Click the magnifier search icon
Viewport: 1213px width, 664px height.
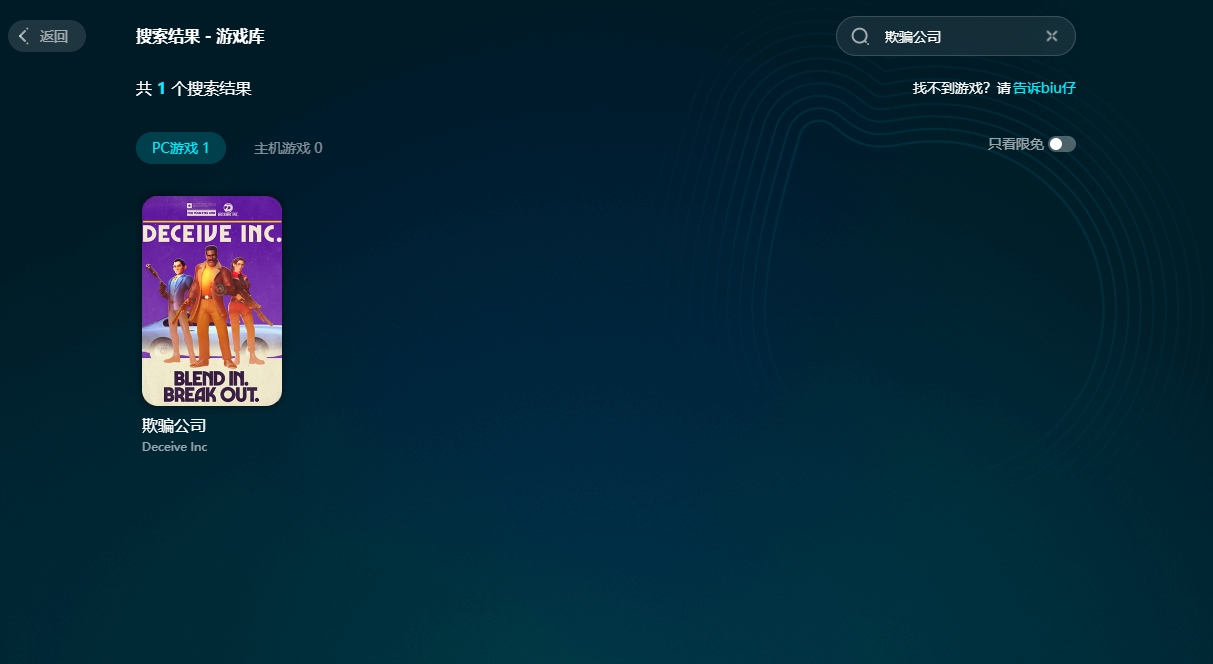pos(860,36)
